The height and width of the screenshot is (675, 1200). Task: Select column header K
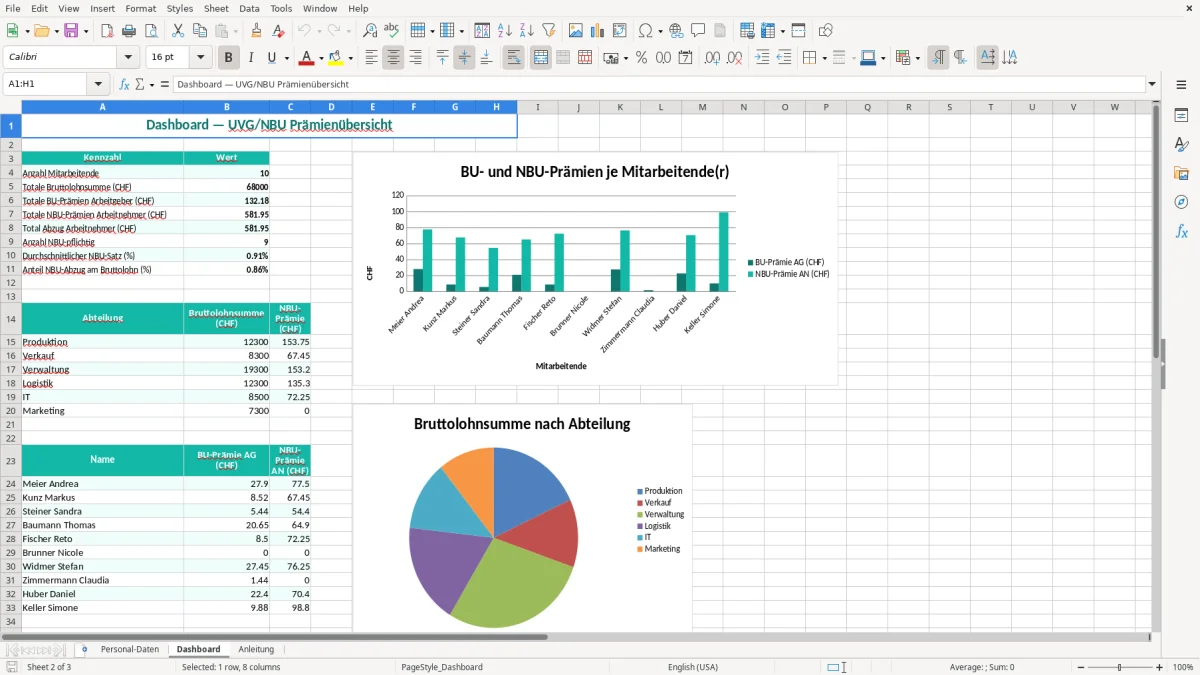tap(620, 107)
